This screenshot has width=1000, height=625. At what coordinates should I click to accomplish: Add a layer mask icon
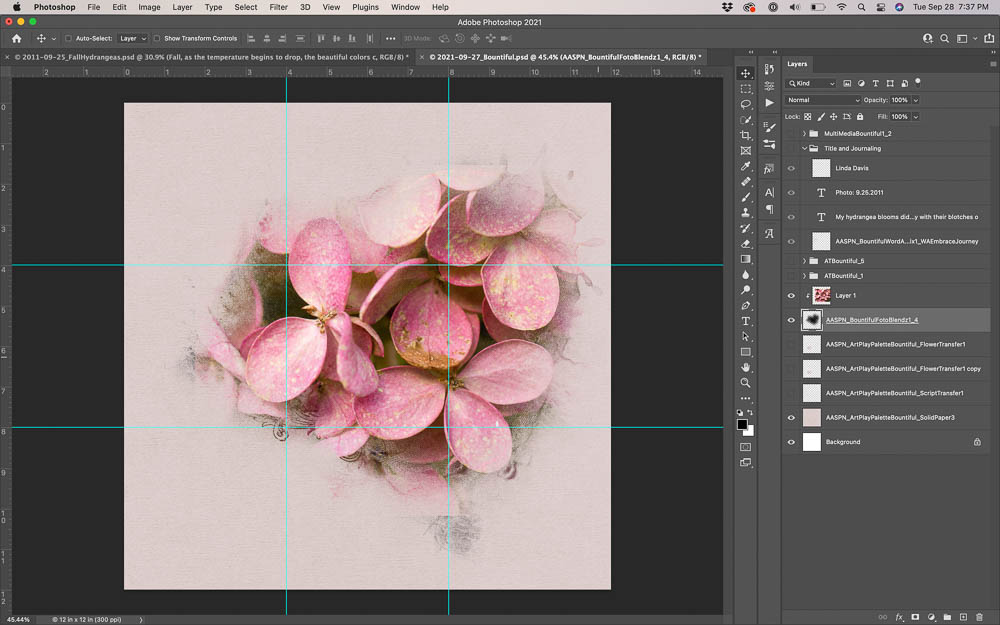point(915,617)
